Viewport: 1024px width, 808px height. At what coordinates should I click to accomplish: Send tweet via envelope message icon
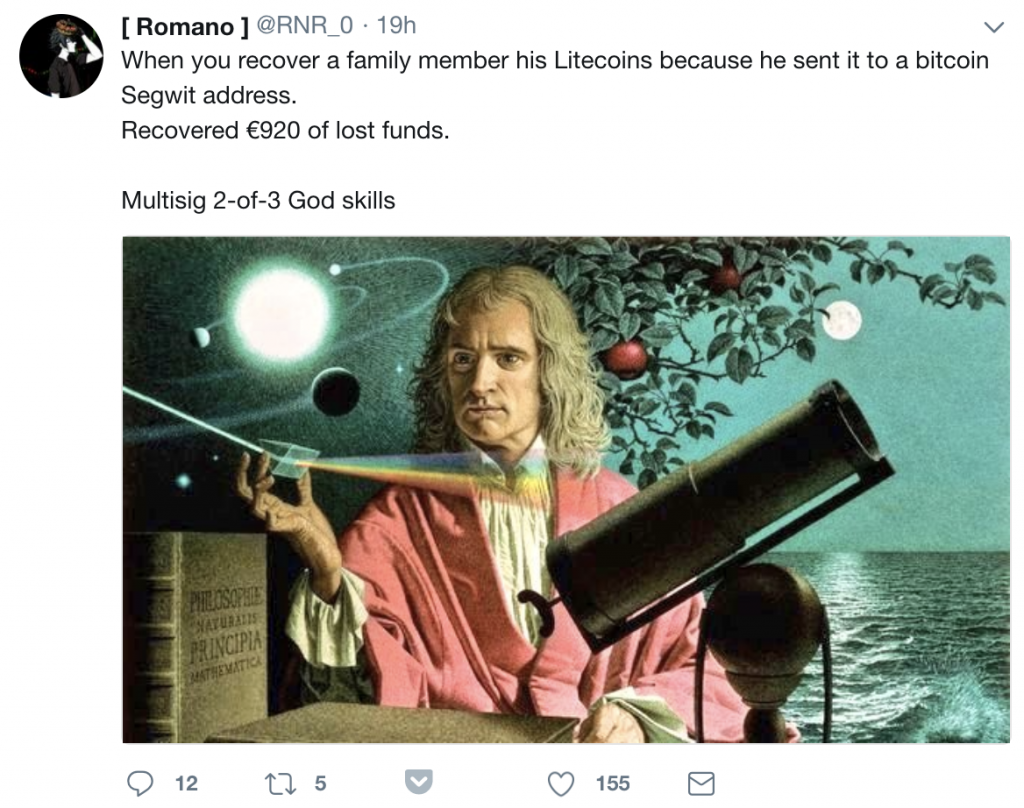pos(701,783)
